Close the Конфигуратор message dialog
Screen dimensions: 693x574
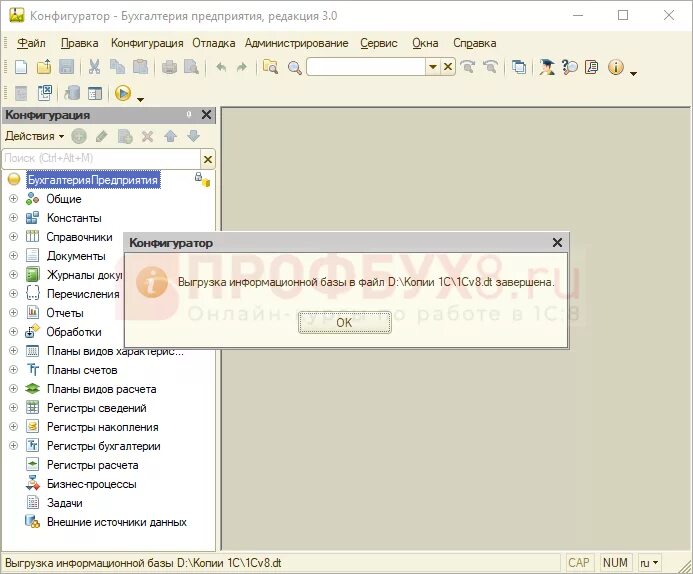pyautogui.click(x=557, y=242)
